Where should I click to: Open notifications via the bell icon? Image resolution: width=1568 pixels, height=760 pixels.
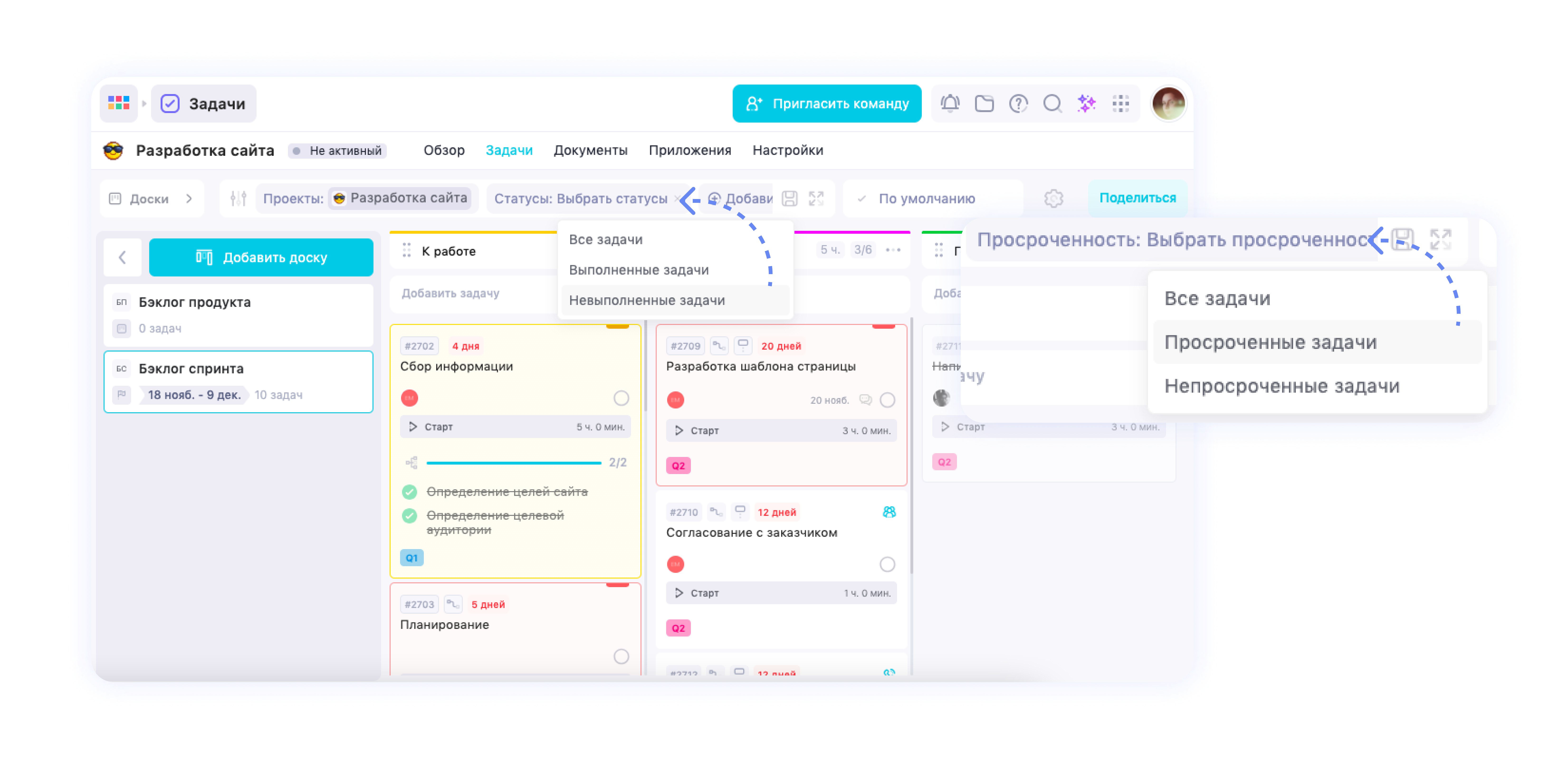tap(950, 104)
